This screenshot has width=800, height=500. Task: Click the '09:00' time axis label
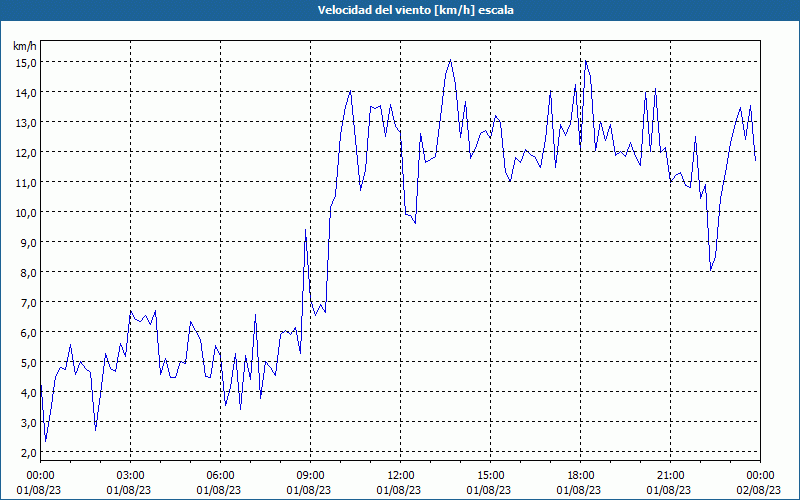(310, 476)
